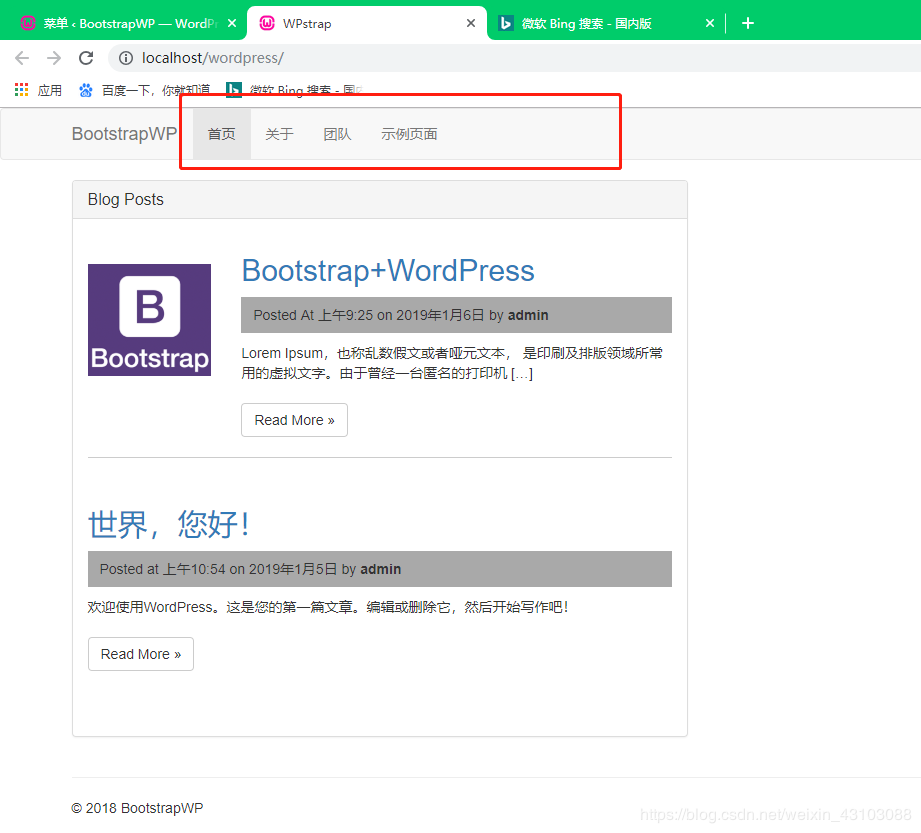The image size is (921, 833).
Task: Click the site info icon in the address bar
Action: click(x=126, y=58)
